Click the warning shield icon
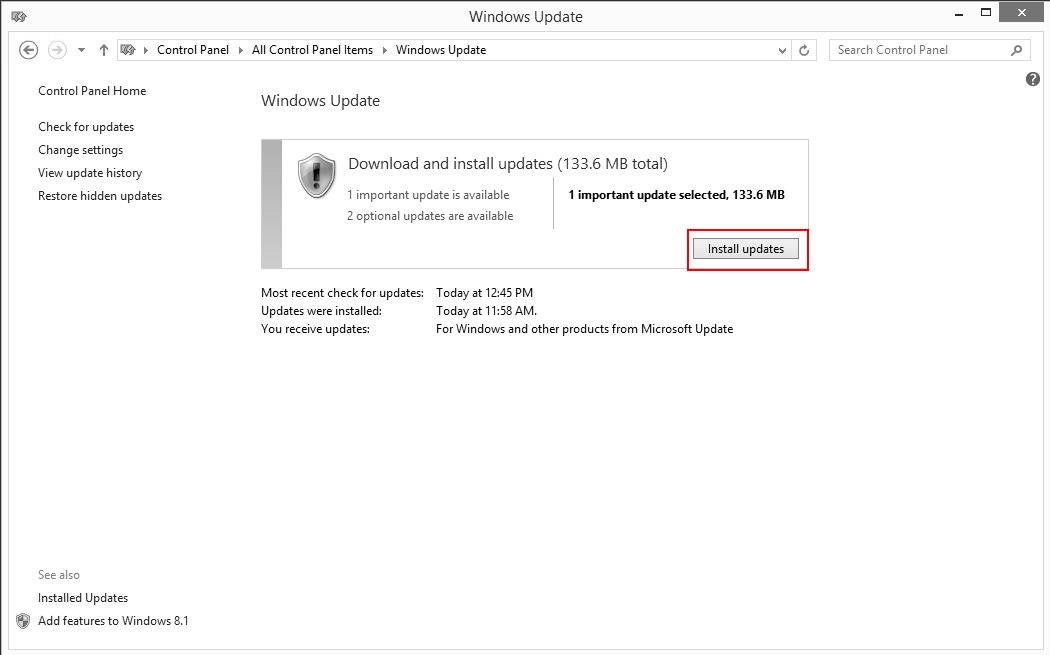 316,175
